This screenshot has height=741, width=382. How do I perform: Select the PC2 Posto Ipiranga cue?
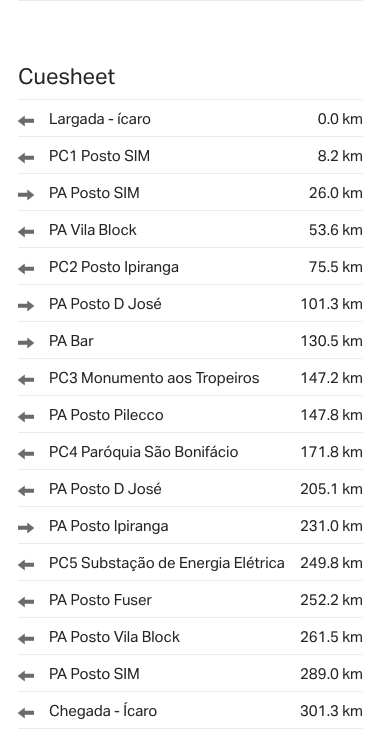coord(191,267)
